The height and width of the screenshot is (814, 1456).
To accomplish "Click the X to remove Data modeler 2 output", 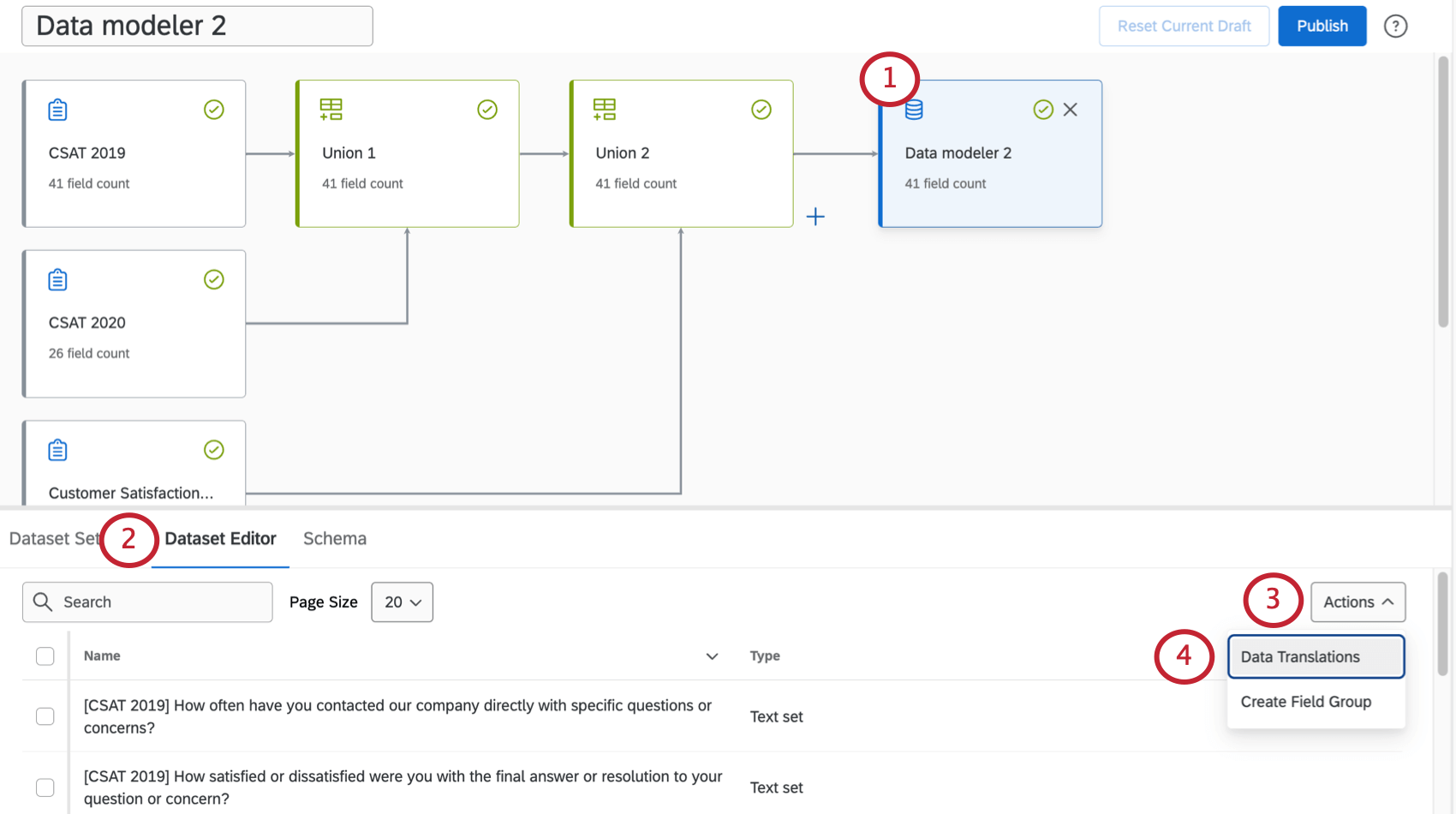I will [1070, 109].
